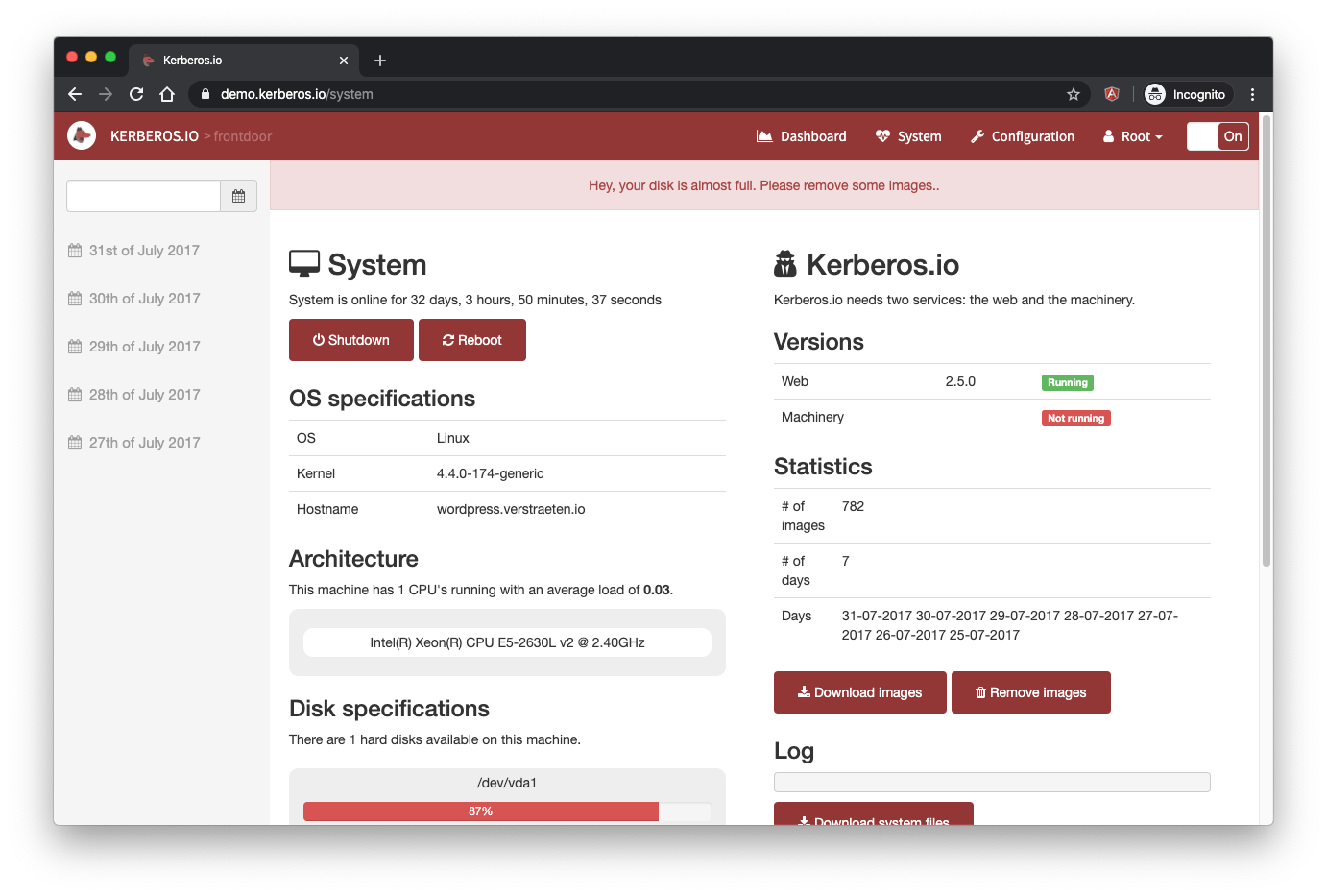The height and width of the screenshot is (896, 1327).
Task: Select image count 782
Action: click(854, 506)
